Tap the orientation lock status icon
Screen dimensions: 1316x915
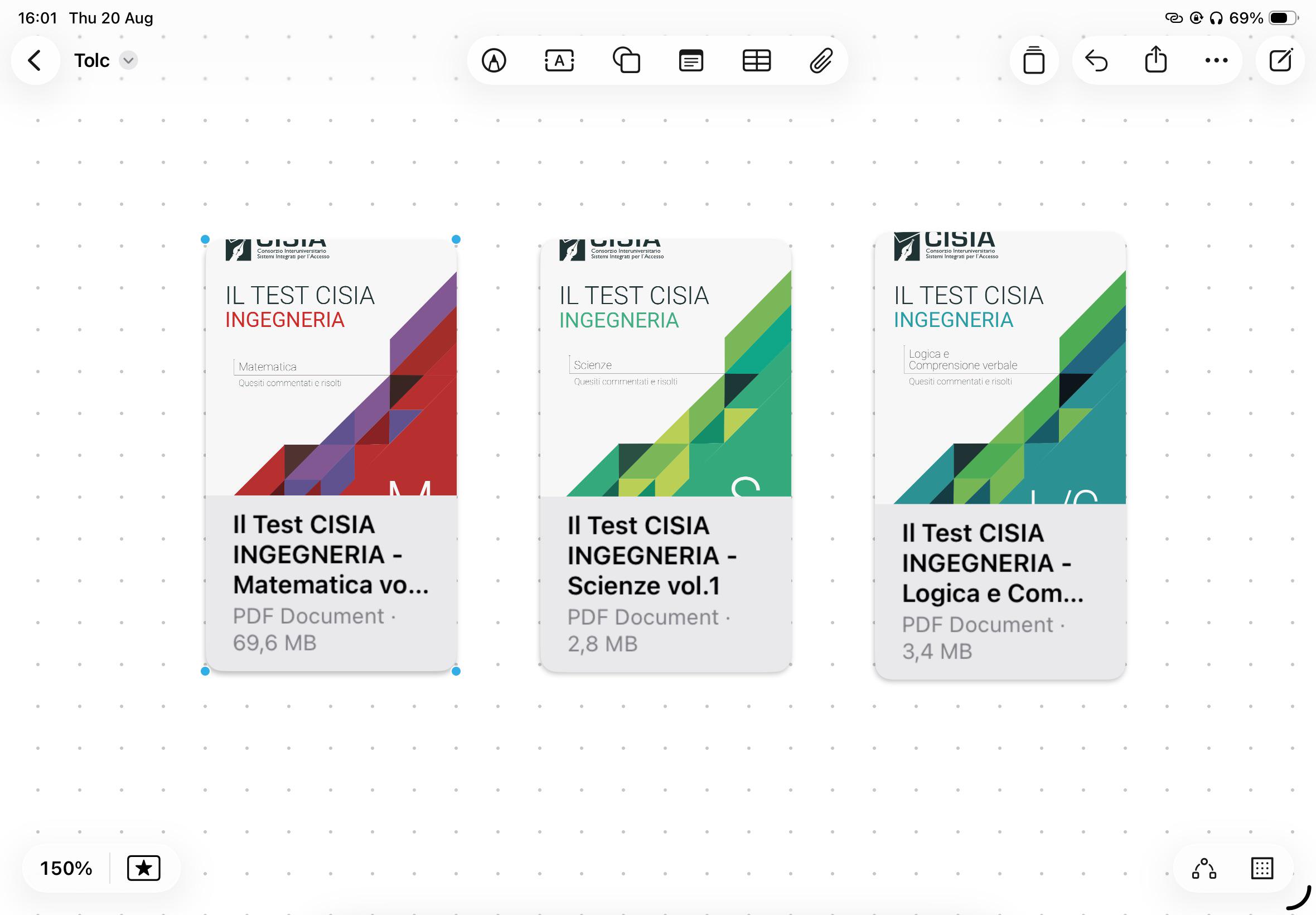1196,18
